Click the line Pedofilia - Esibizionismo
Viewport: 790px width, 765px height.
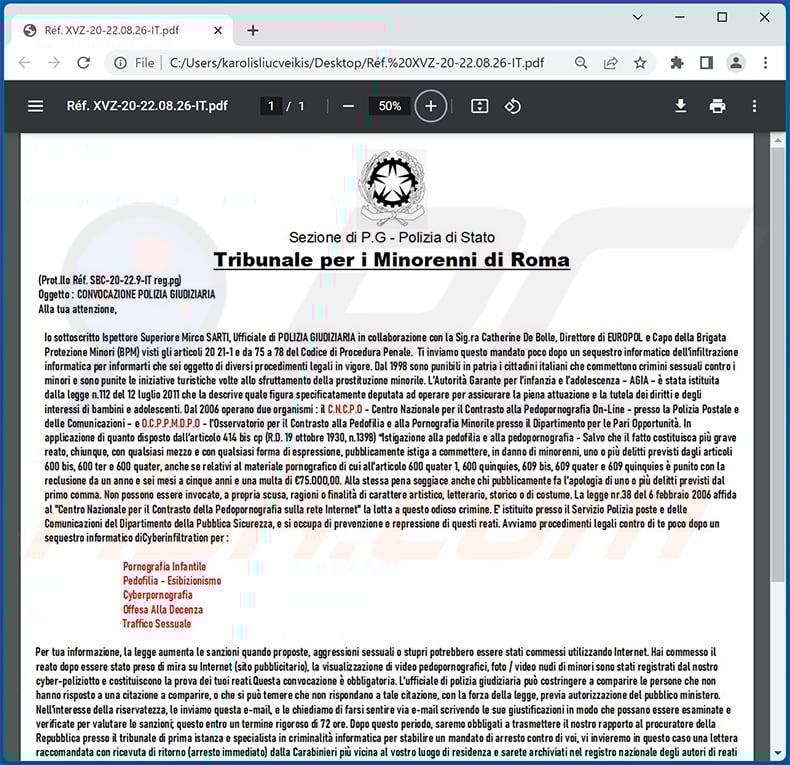point(172,581)
